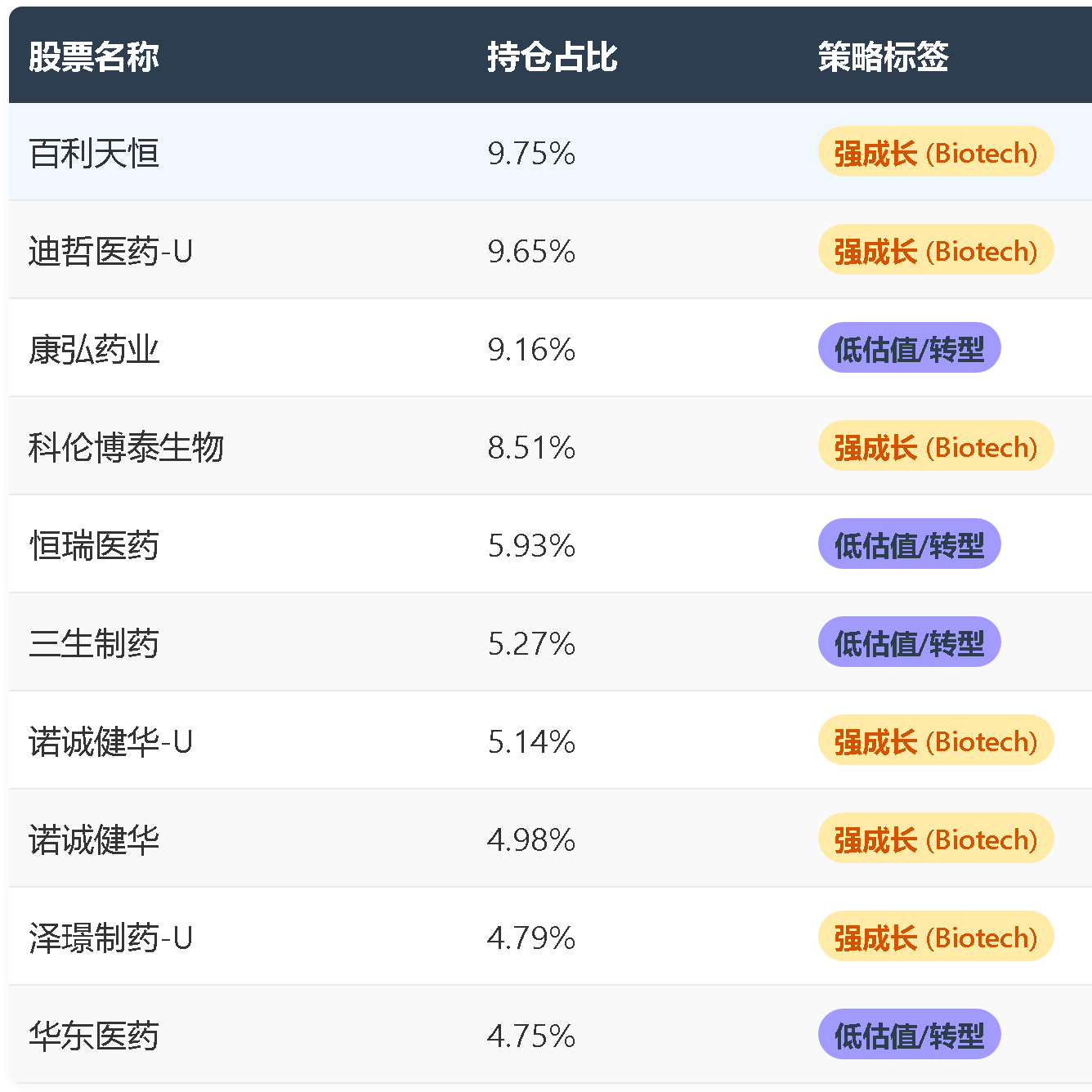The width and height of the screenshot is (1092, 1092).
Task: Sort by the 持仓占比 column header
Action: 552,56
